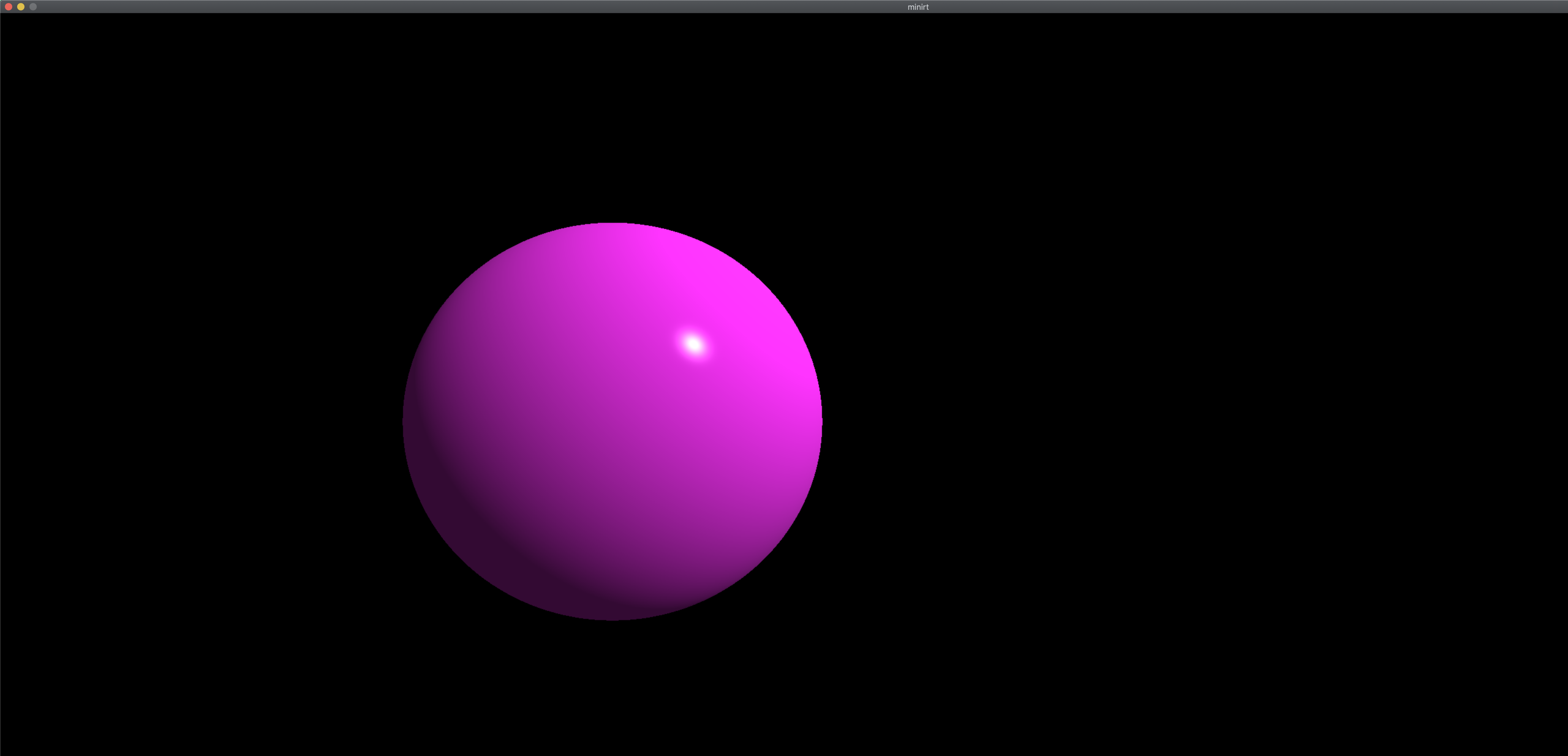This screenshot has width=1568, height=756.
Task: Click the 'minirt' window title text
Action: coord(917,7)
